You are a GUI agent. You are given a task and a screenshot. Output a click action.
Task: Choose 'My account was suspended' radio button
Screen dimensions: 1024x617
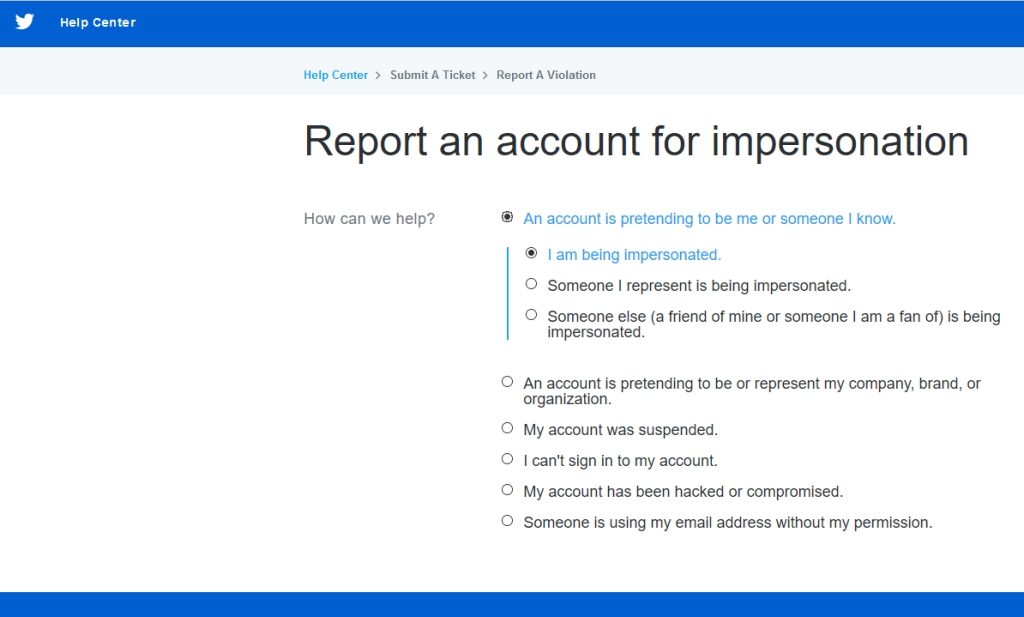pos(507,428)
